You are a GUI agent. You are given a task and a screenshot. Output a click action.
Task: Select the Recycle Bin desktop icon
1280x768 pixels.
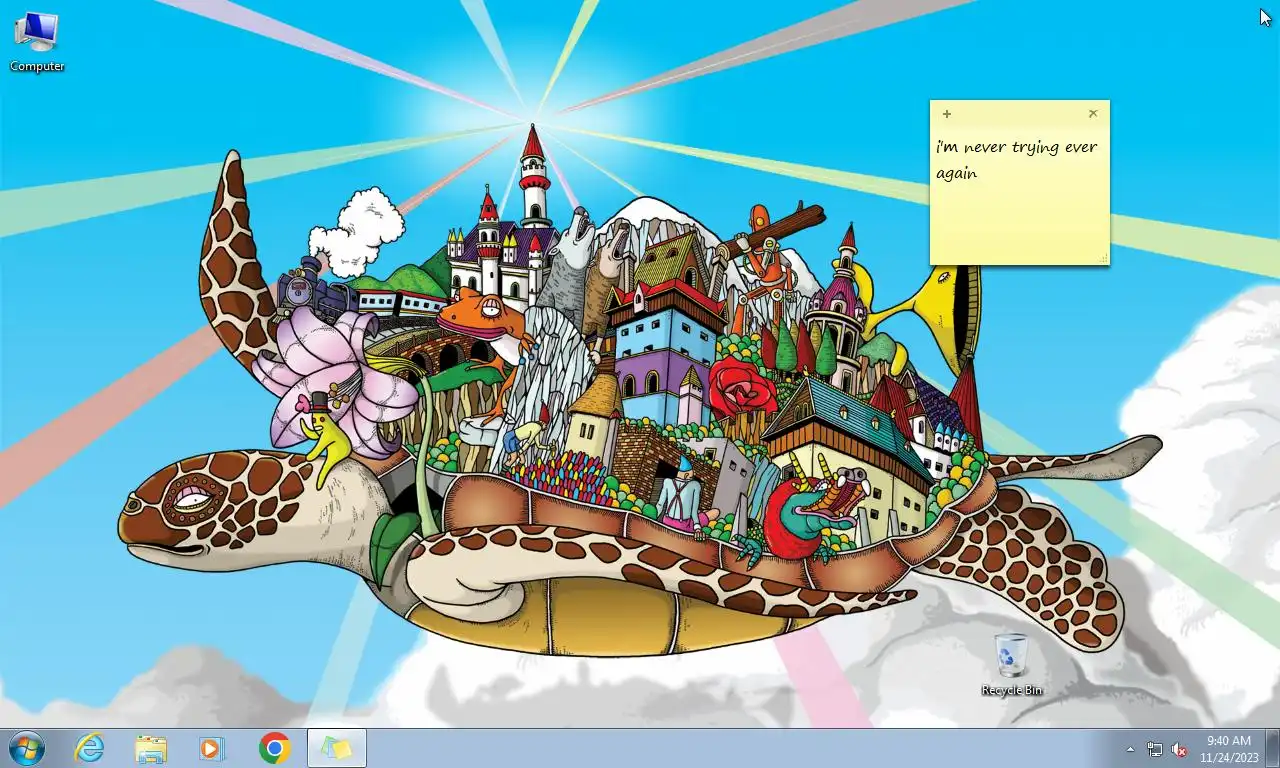(1012, 665)
